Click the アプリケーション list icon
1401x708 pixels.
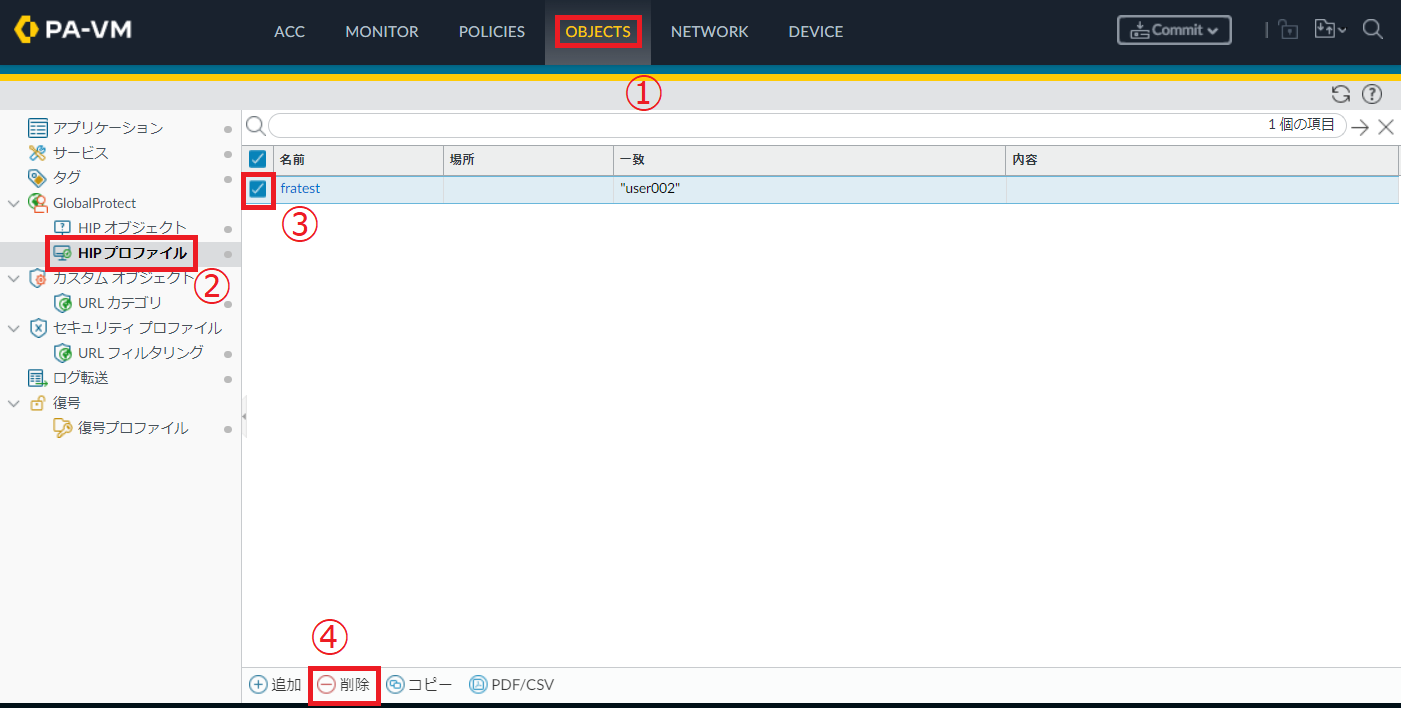[x=38, y=128]
